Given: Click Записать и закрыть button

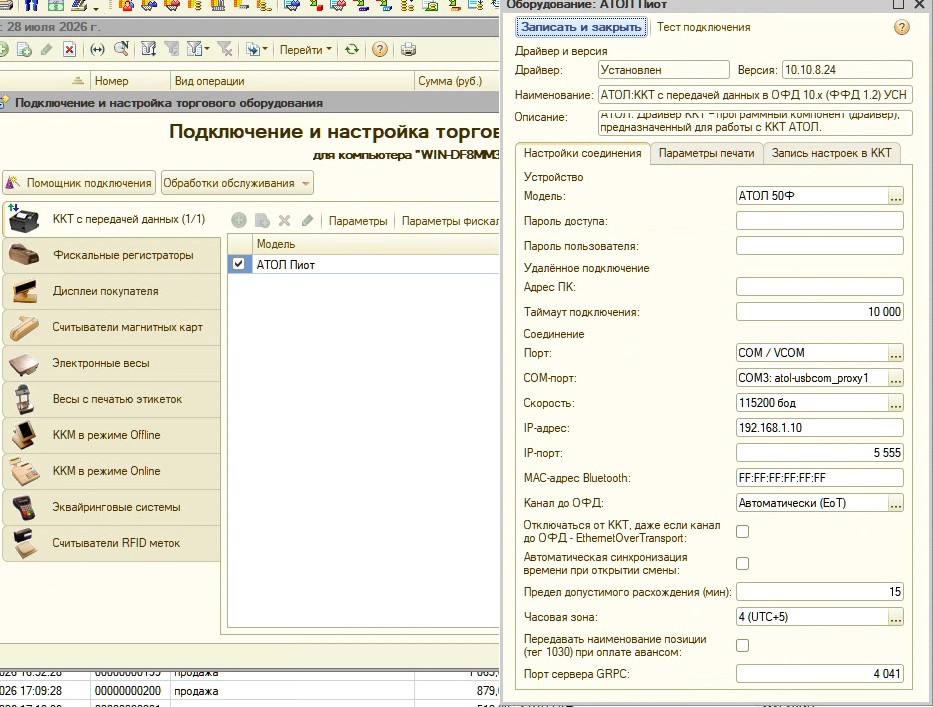Looking at the screenshot, I should (x=581, y=27).
